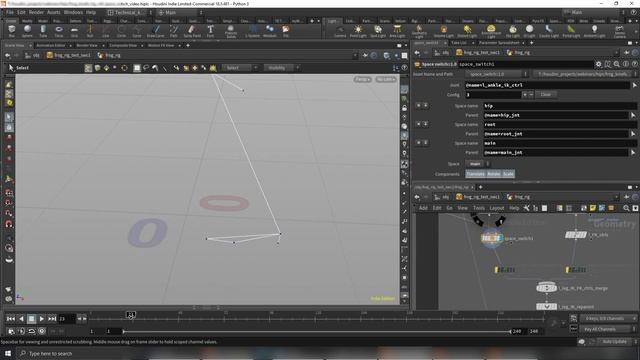Switch to the Animation Editor tab
This screenshot has height=360, width=640.
coord(51,45)
